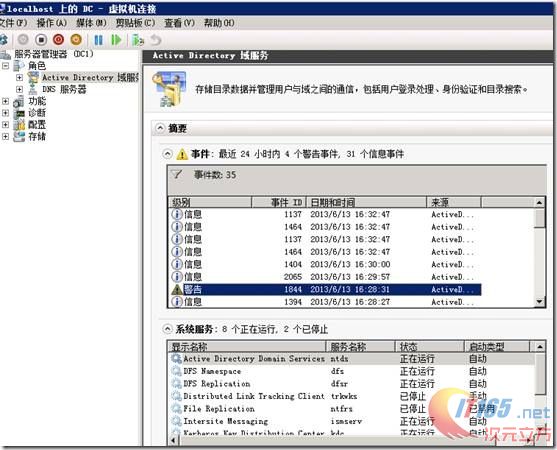
Task: Click the 诊断 diagnostics icon in the tree
Action: 19,113
